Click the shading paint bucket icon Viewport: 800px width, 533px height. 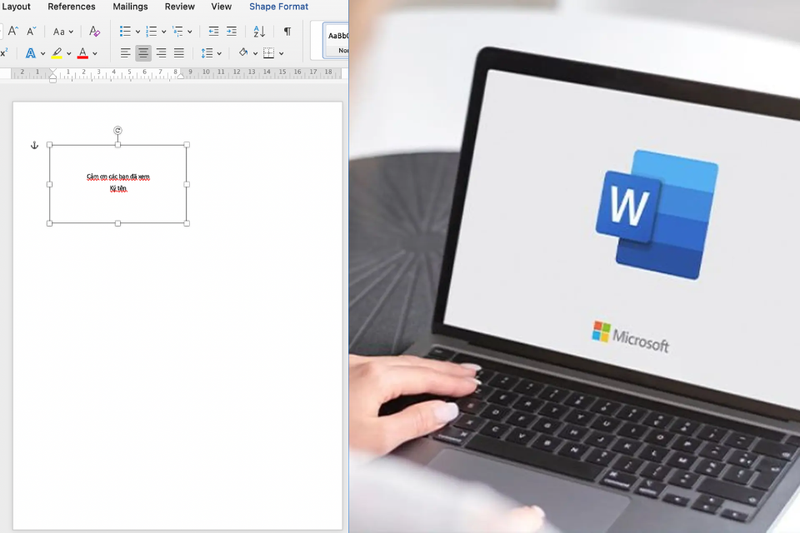[x=243, y=53]
